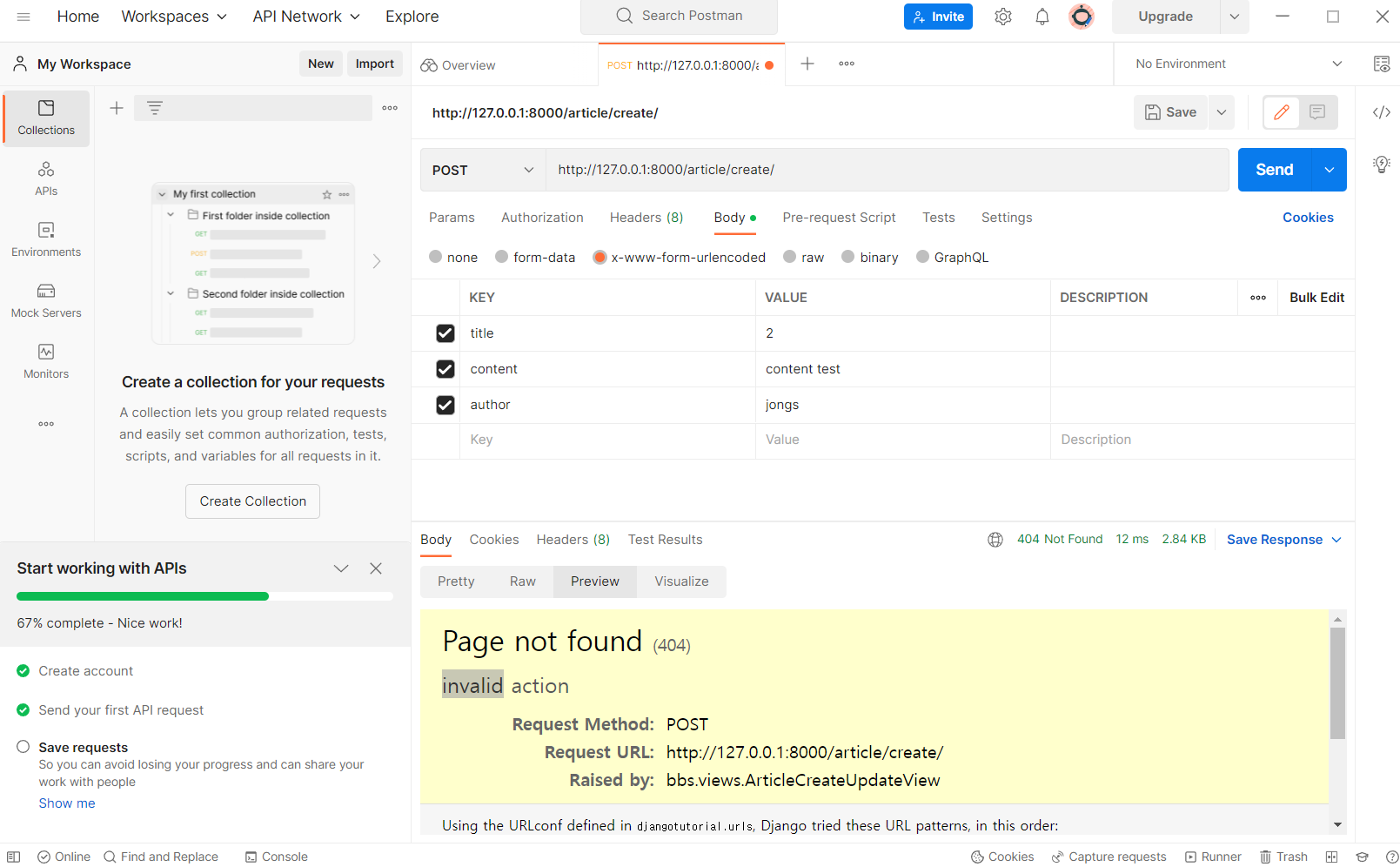This screenshot has width=1400, height=867.
Task: Switch to Tests tab
Action: point(939,218)
